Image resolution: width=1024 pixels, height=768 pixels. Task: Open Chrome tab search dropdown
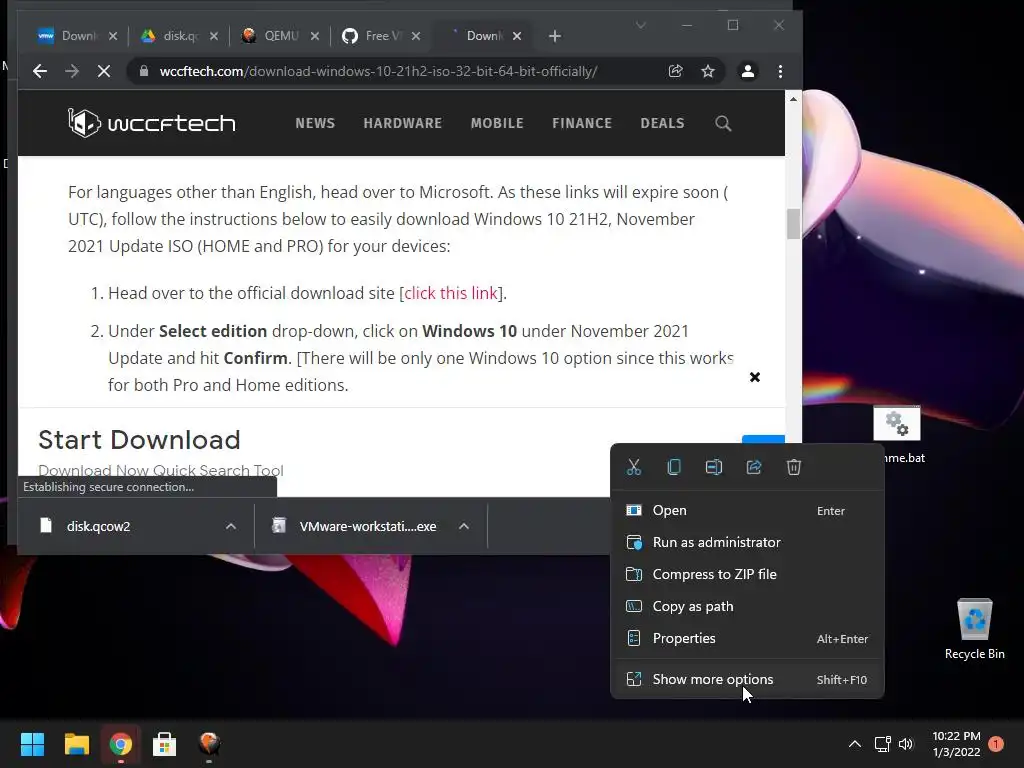pos(641,25)
